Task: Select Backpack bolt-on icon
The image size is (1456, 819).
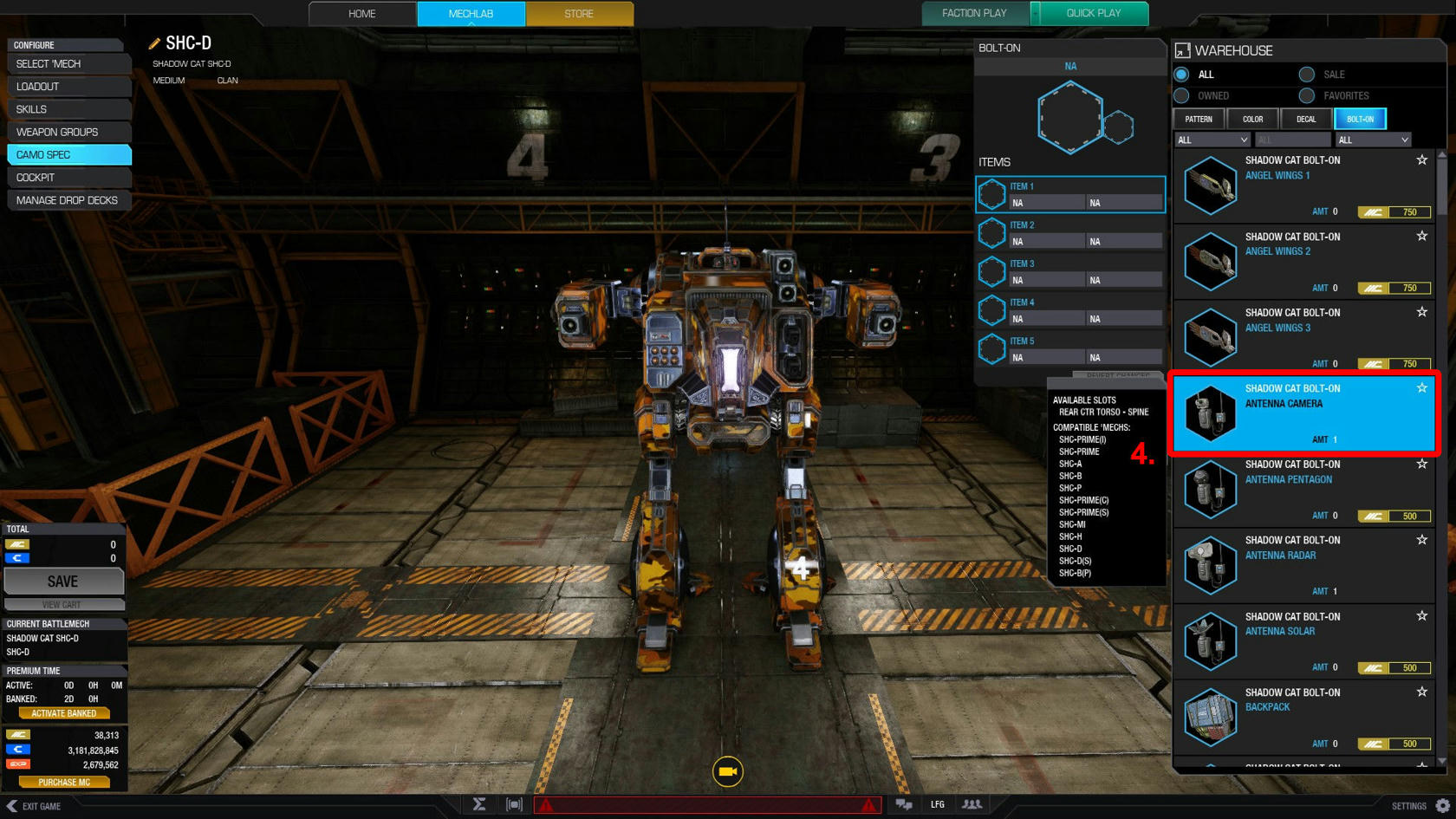Action: (1211, 718)
